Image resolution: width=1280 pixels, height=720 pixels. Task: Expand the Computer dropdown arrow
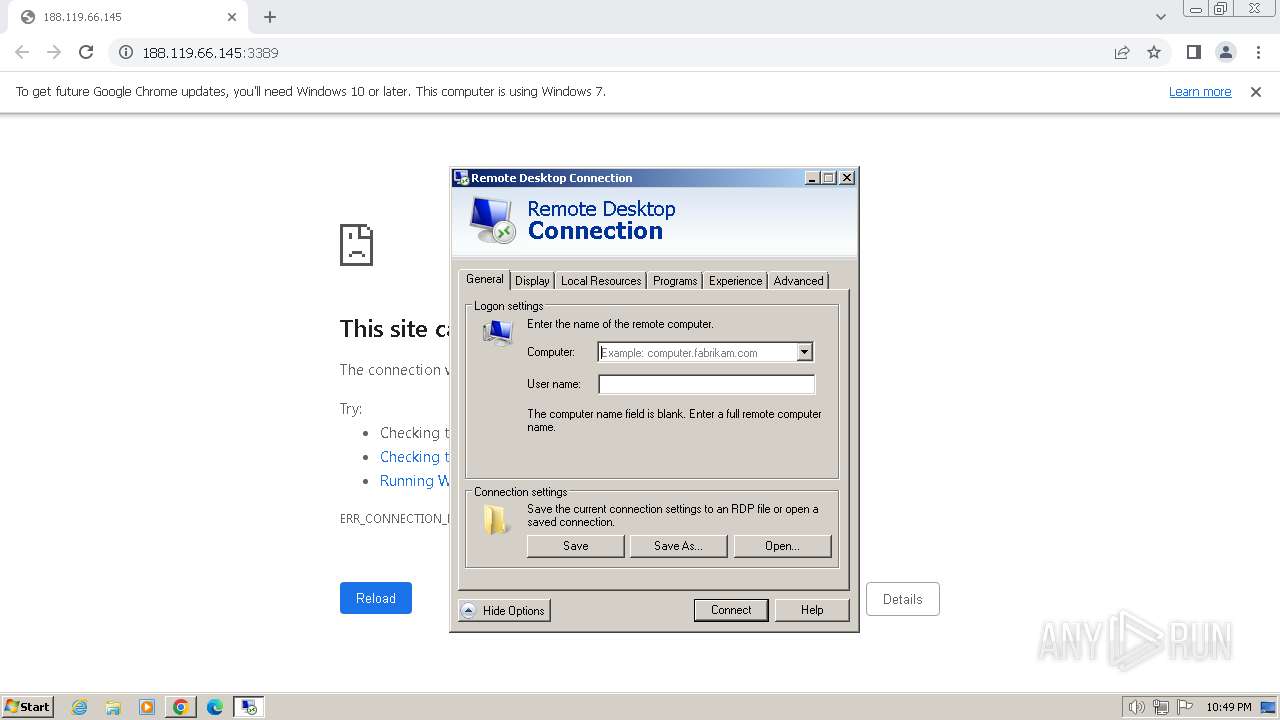click(804, 352)
